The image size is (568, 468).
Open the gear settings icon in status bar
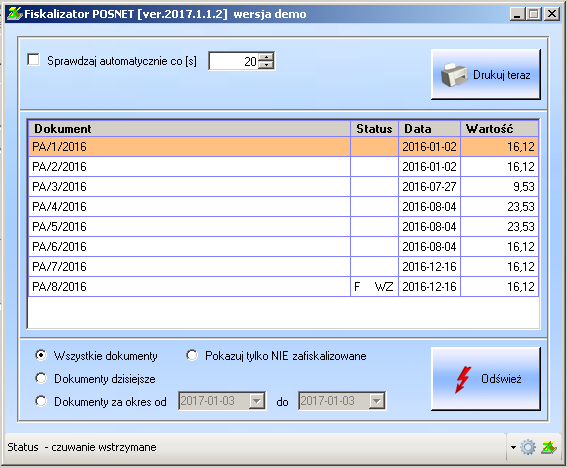pyautogui.click(x=528, y=447)
